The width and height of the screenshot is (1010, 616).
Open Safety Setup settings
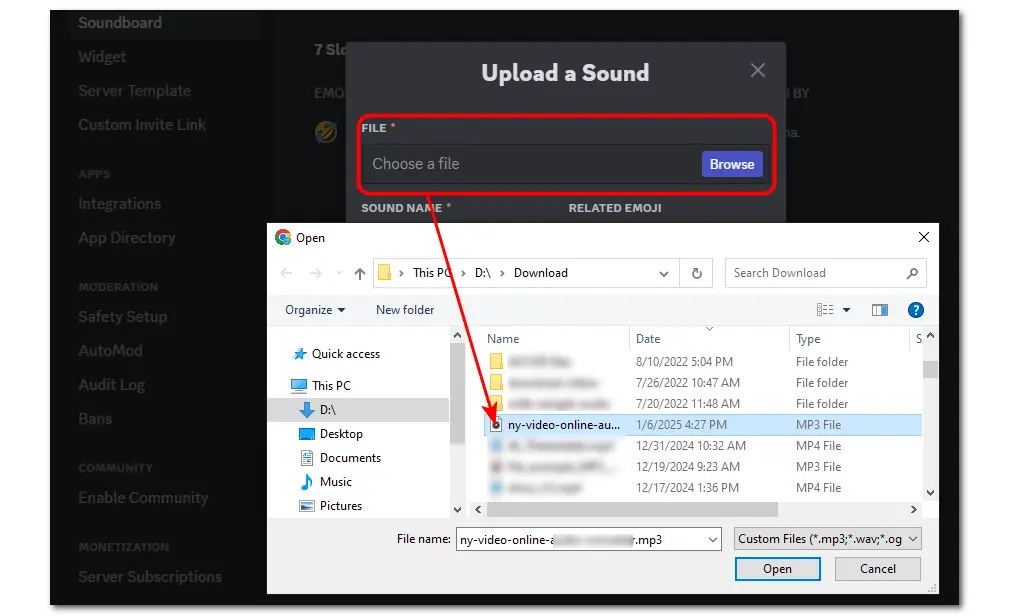122,316
